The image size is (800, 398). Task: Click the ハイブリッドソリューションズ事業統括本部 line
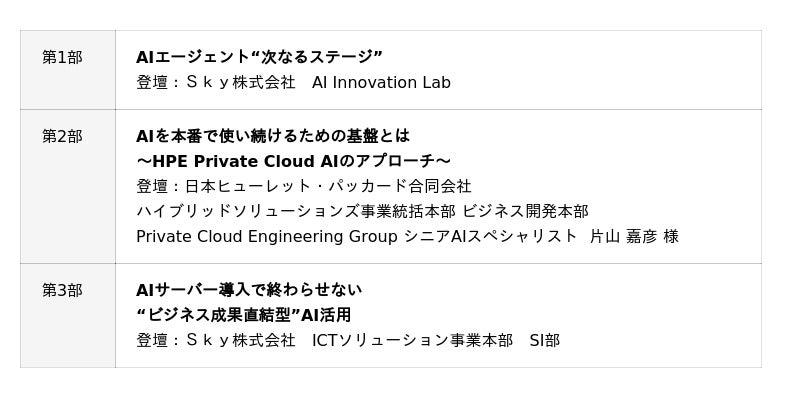296,211
